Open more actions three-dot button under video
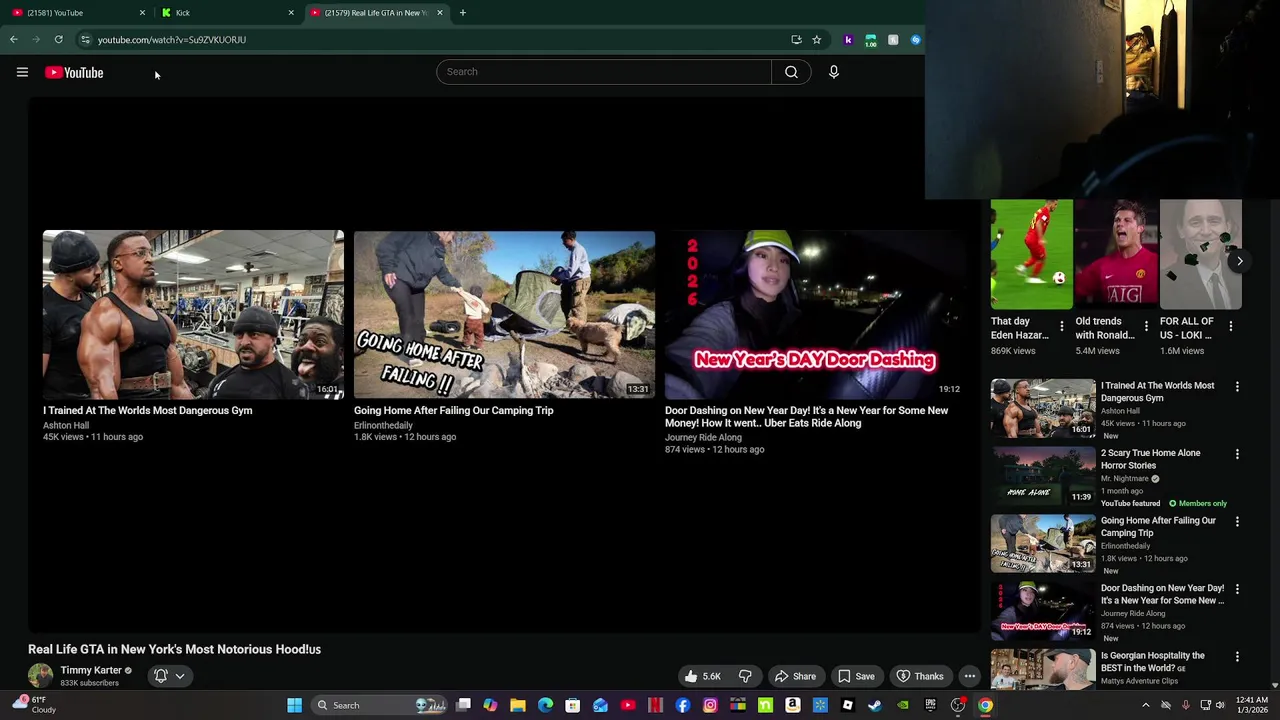 (969, 676)
